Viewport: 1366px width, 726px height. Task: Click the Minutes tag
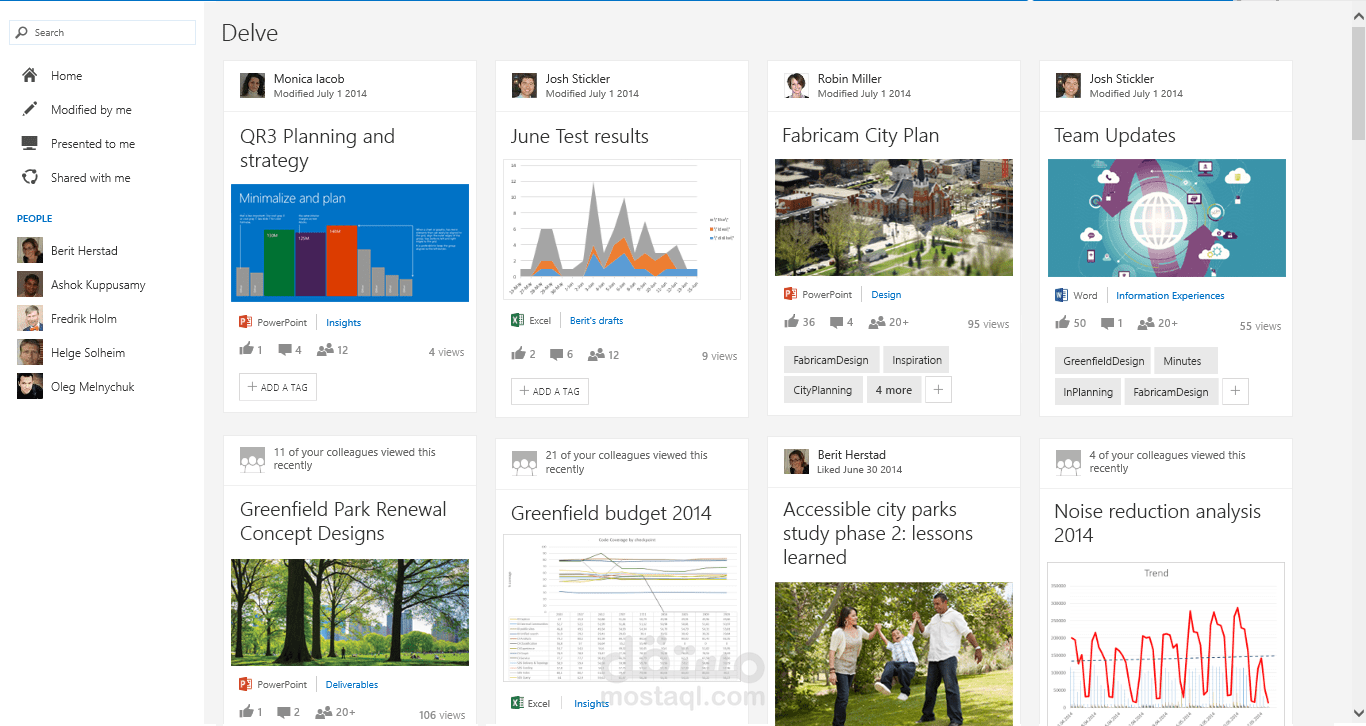(x=1185, y=361)
